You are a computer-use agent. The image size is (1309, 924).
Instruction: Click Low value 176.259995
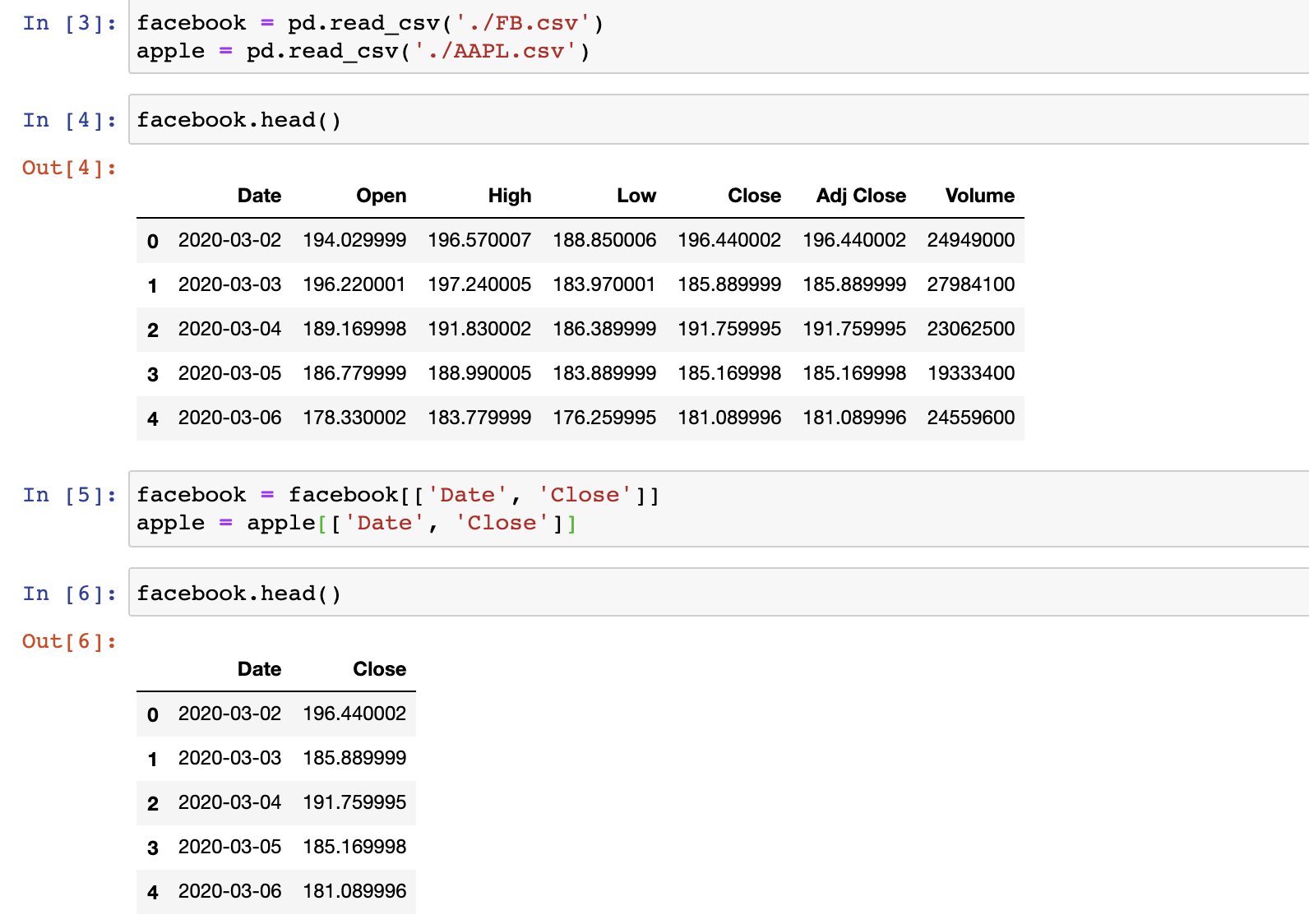click(x=604, y=418)
